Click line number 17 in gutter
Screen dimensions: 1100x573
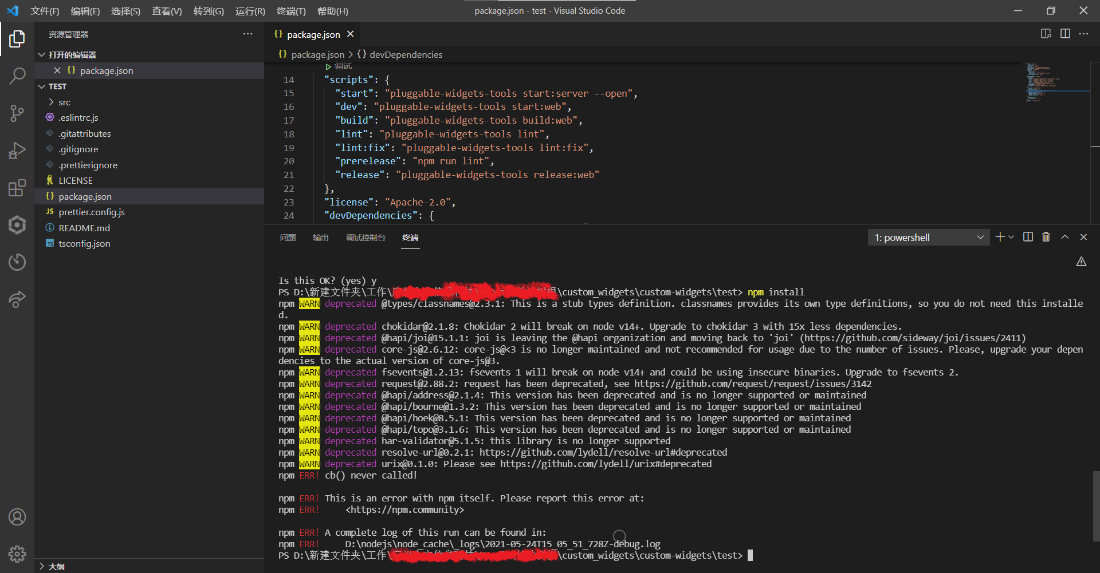289,121
